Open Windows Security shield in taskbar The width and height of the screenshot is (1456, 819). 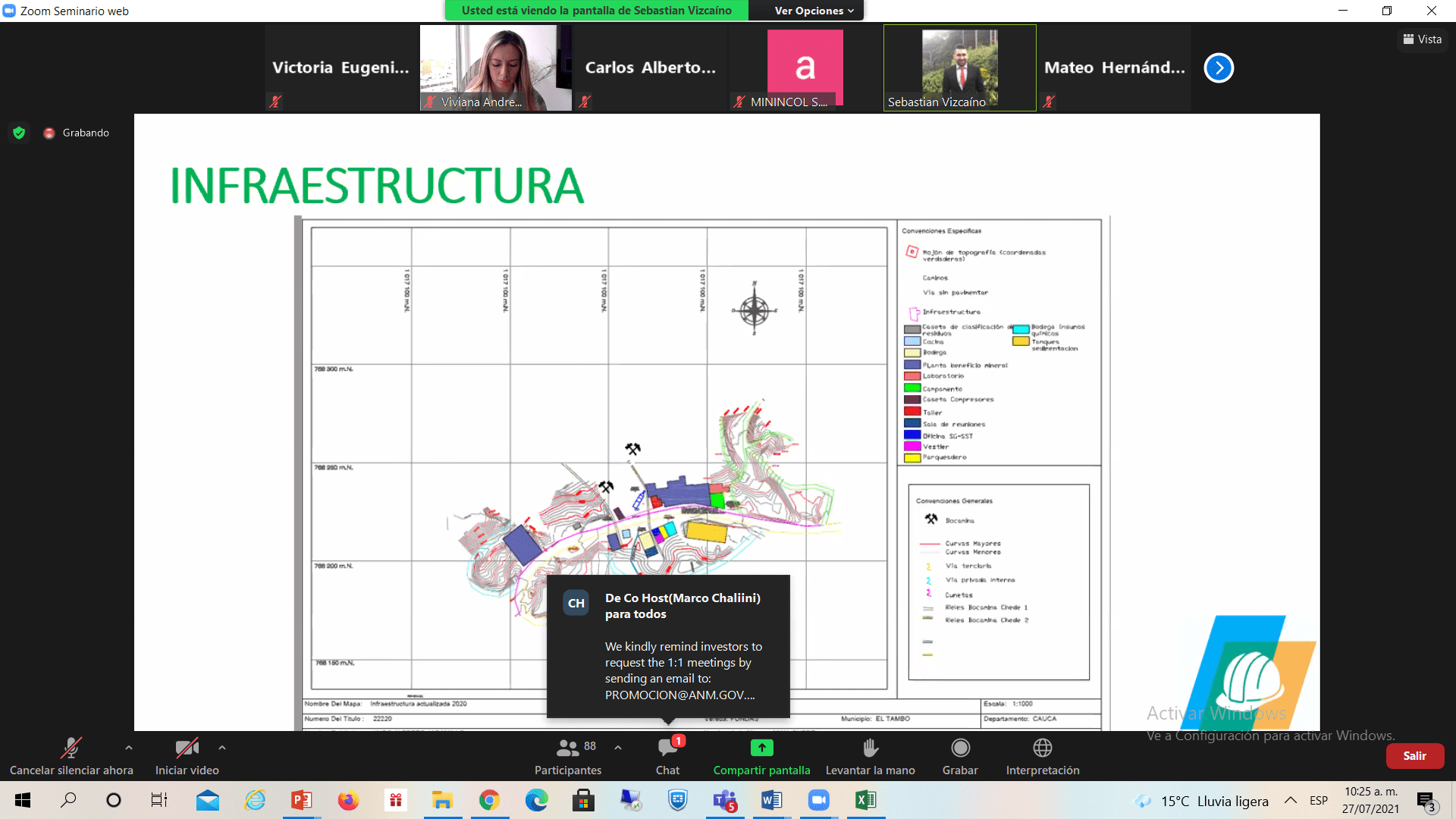(x=677, y=800)
